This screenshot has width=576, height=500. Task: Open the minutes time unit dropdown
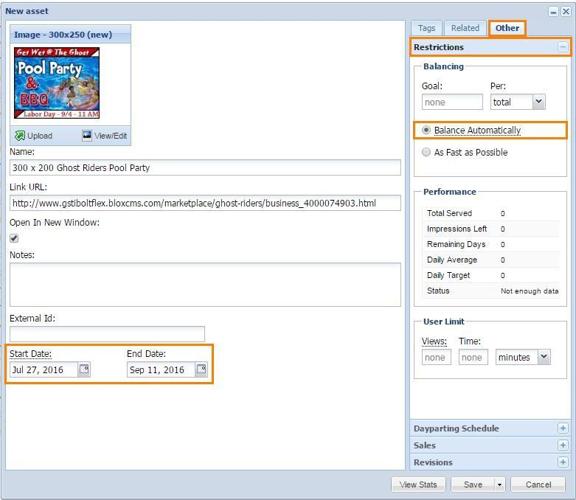[544, 357]
